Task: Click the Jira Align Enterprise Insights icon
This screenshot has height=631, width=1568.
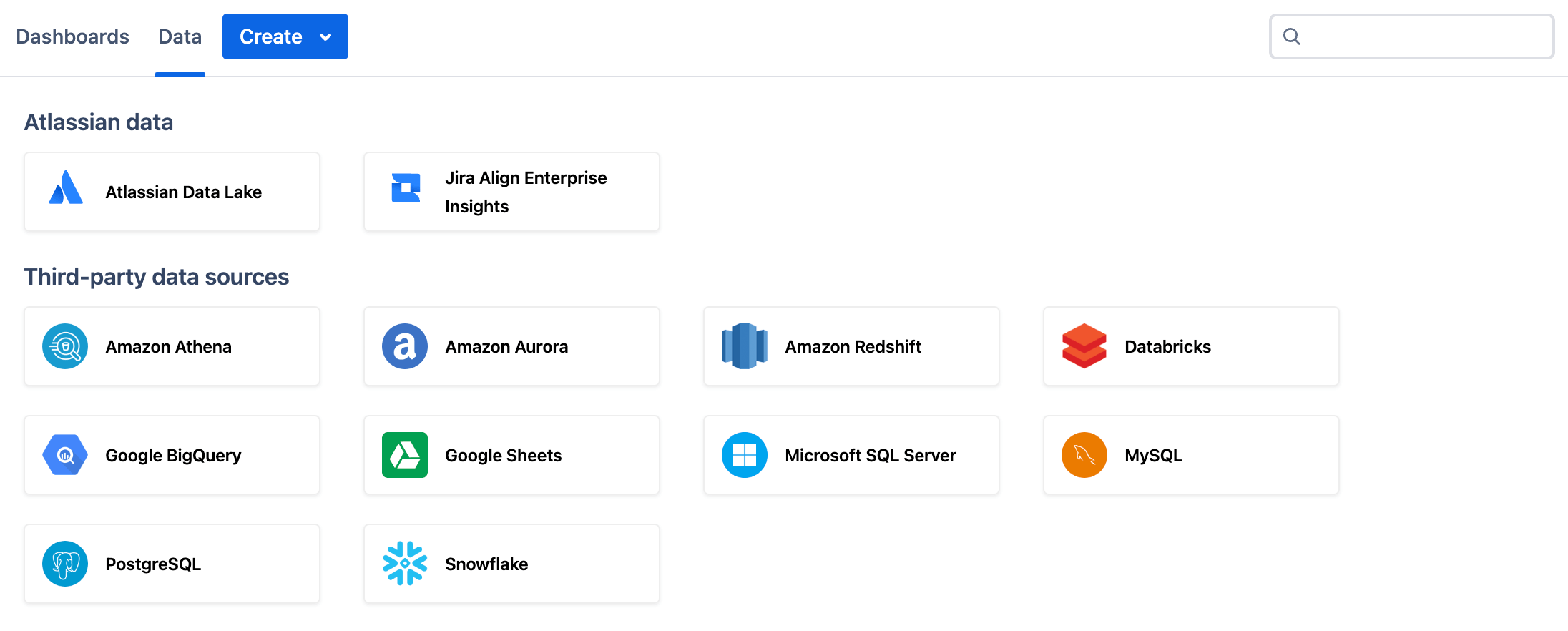Action: click(x=405, y=187)
